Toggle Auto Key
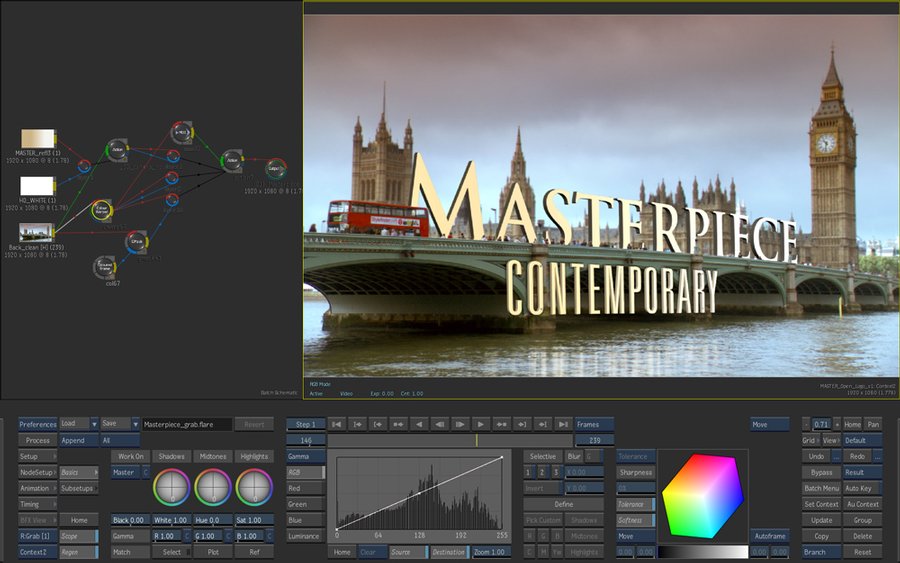 click(863, 488)
